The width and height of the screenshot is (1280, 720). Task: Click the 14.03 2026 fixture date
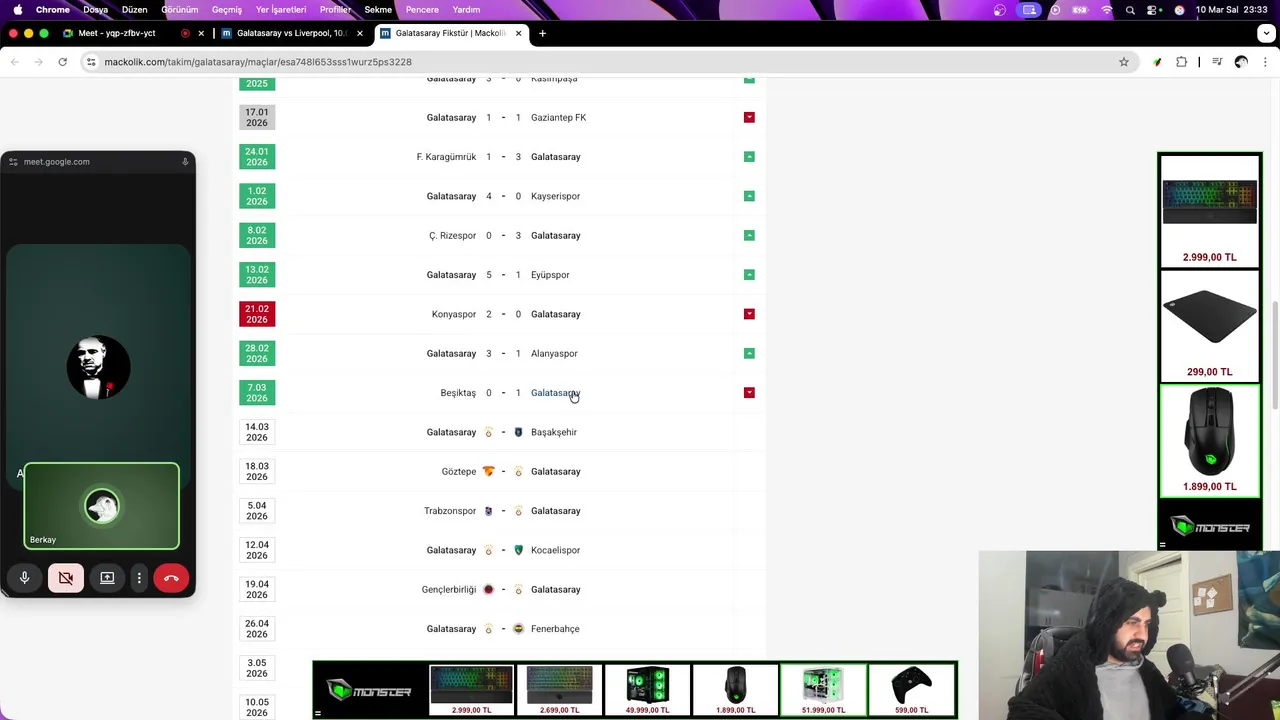coord(257,432)
